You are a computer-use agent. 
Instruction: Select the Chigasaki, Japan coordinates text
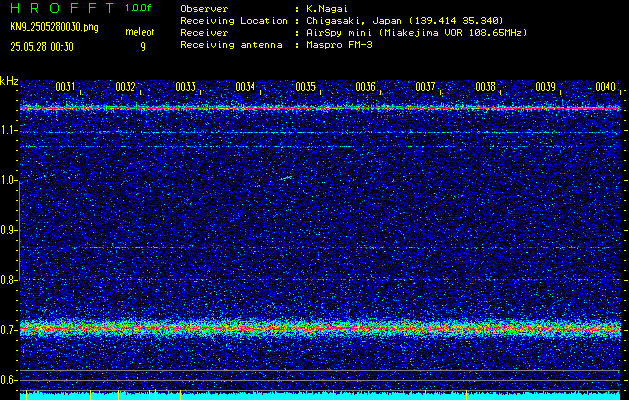[405, 21]
